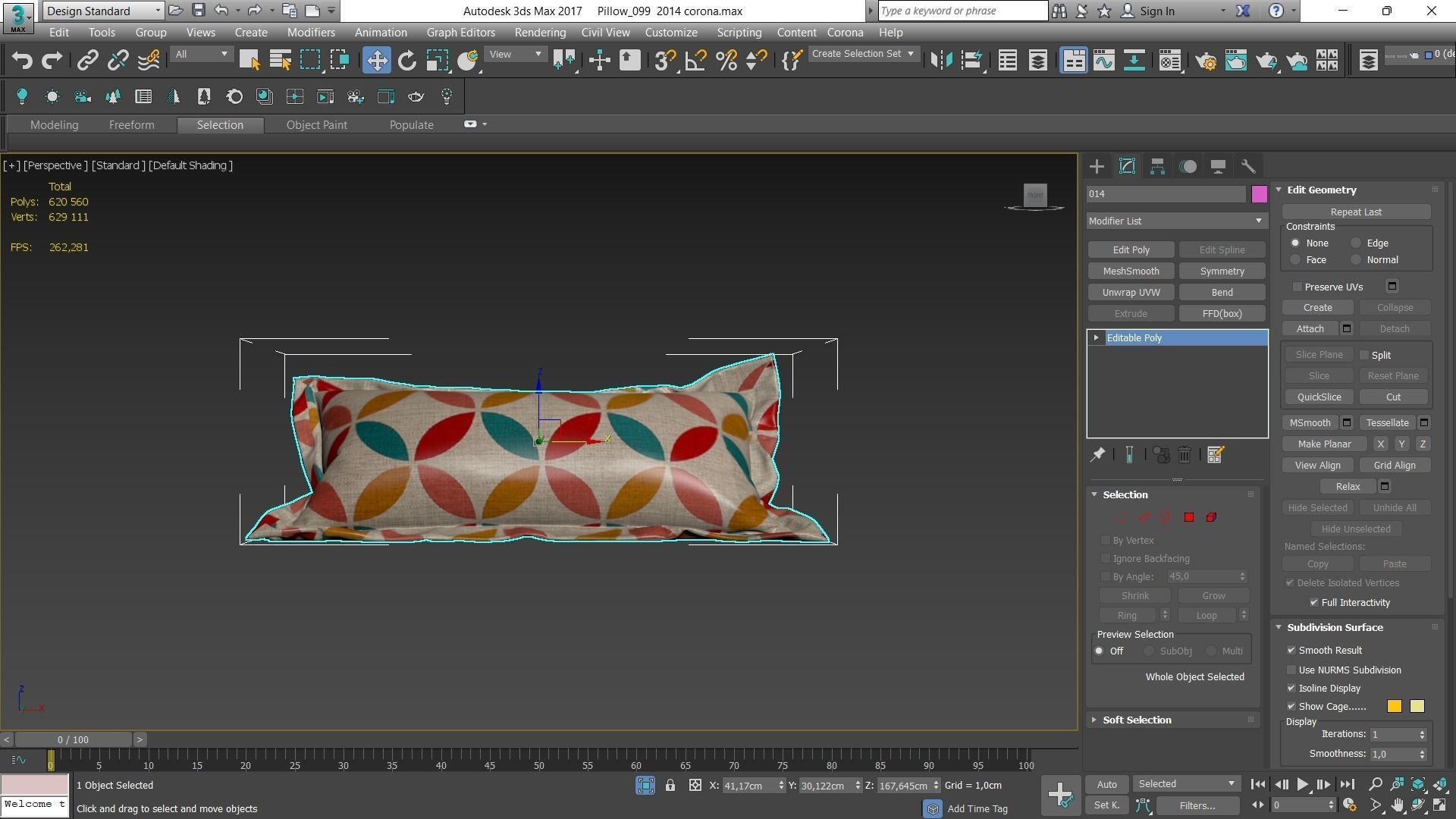Open the View reference coordinate dropdown
This screenshot has height=819, width=1456.
click(515, 55)
